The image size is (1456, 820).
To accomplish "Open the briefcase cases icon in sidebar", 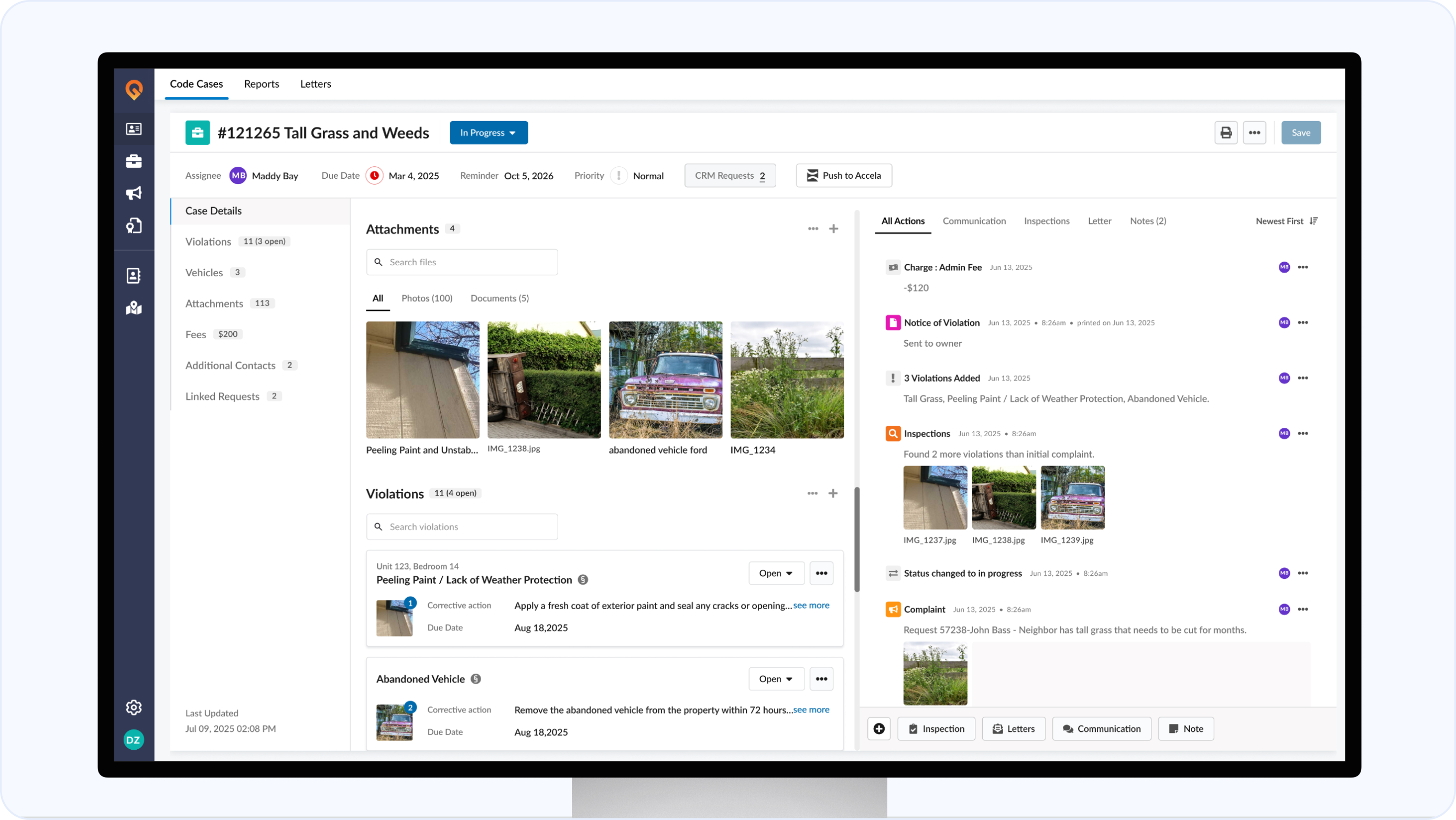I will (x=134, y=161).
